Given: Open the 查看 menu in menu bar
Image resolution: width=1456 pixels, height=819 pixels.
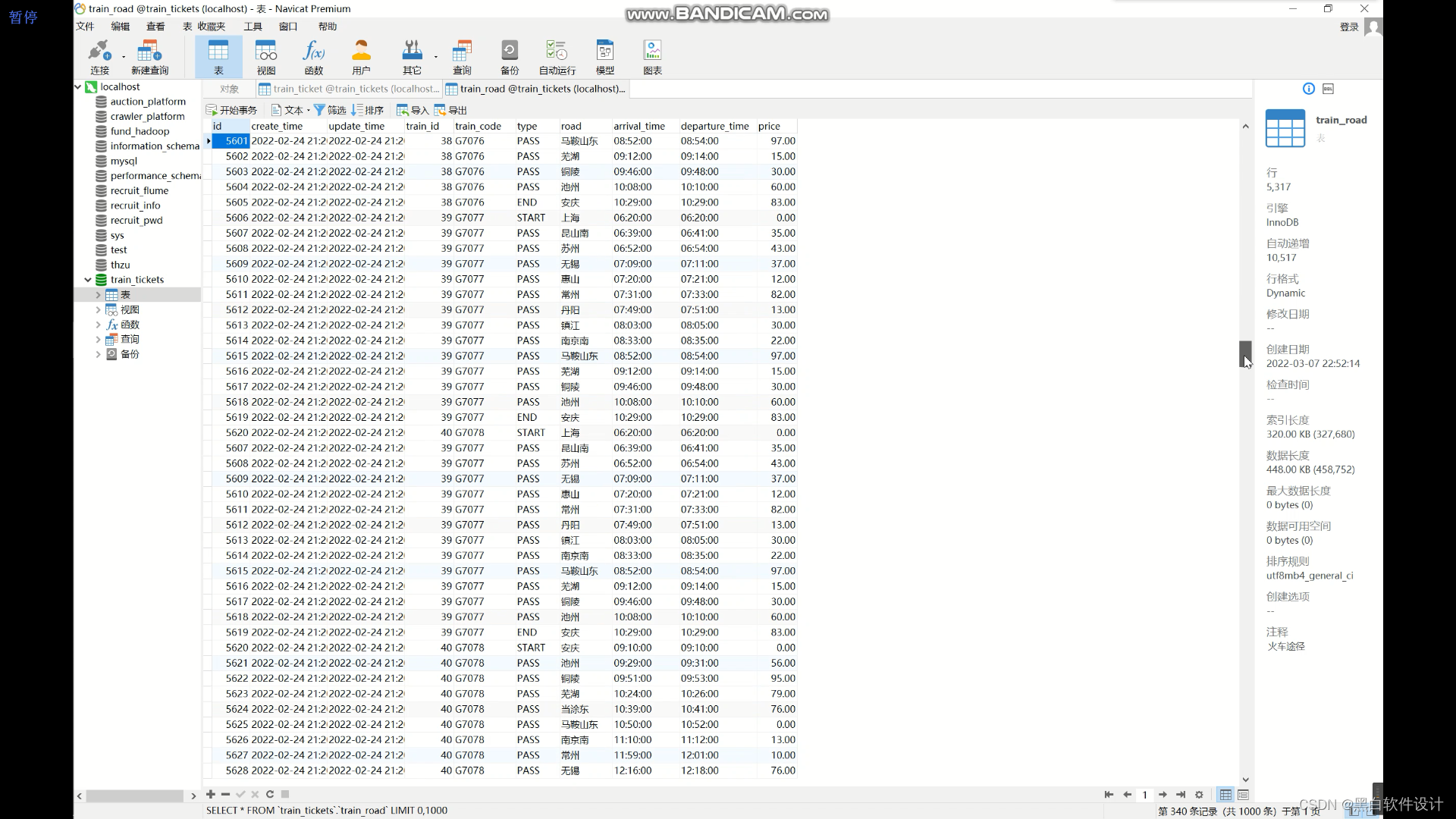Looking at the screenshot, I should tap(155, 26).
